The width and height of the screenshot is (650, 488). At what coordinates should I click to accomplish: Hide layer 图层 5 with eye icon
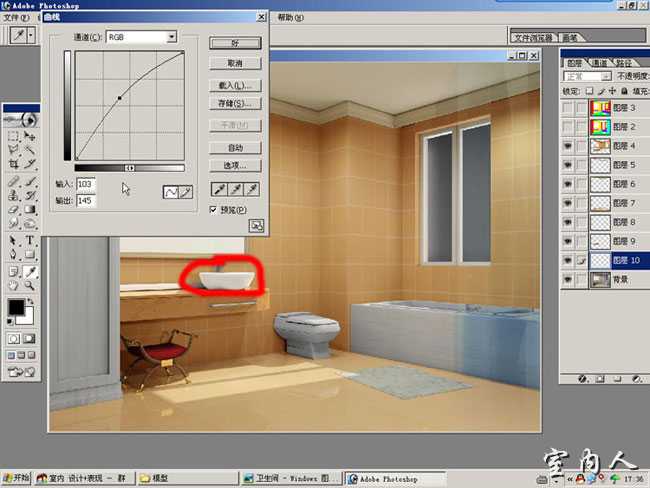pos(568,165)
